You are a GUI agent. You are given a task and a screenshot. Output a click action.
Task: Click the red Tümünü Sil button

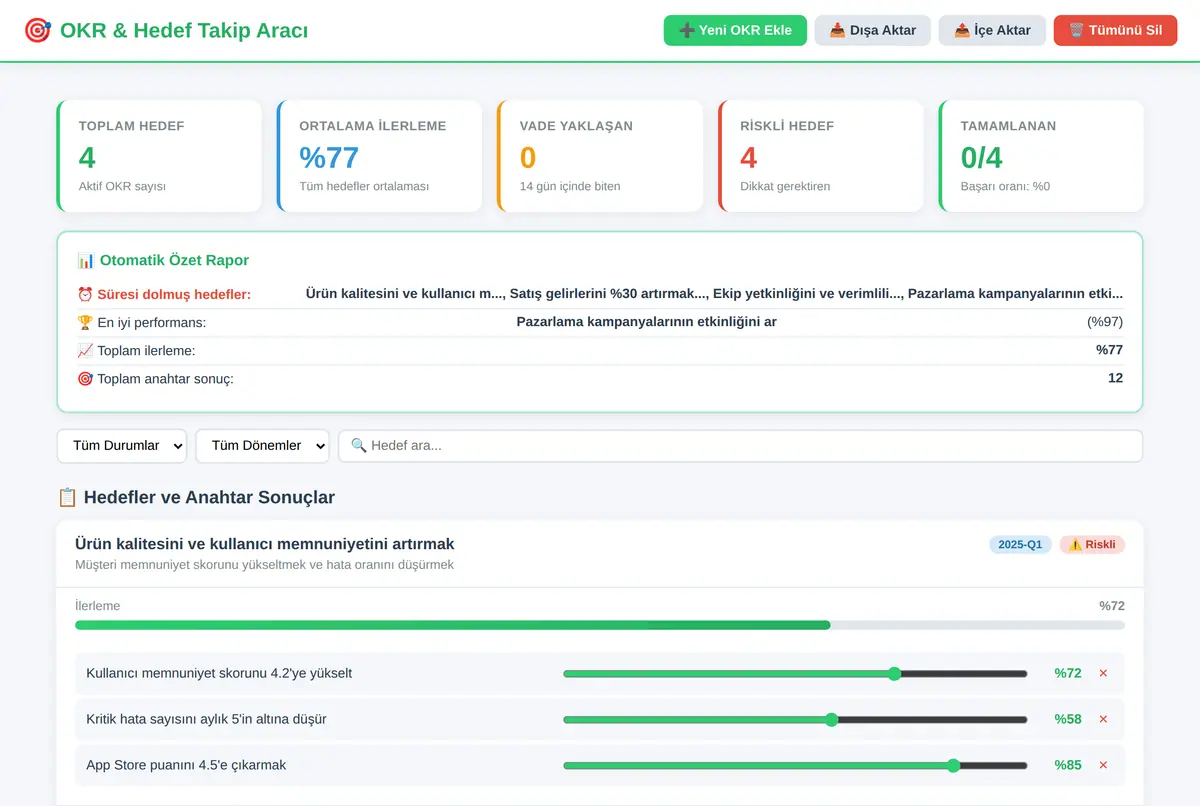click(x=1115, y=30)
